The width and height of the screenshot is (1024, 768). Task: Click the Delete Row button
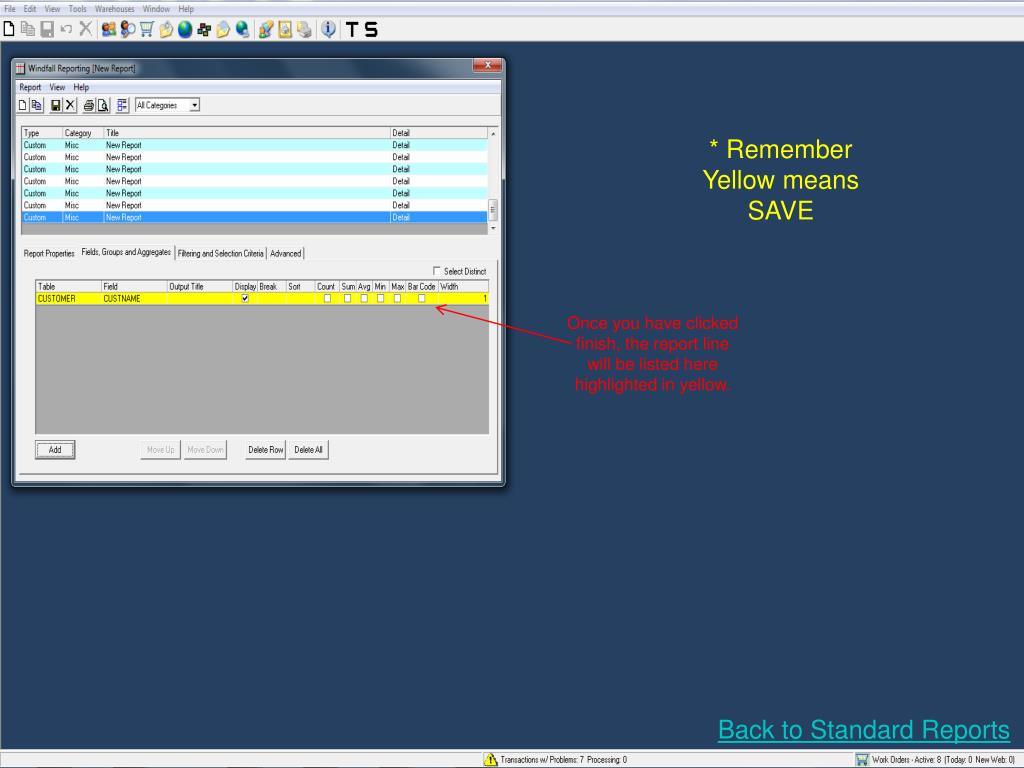266,449
